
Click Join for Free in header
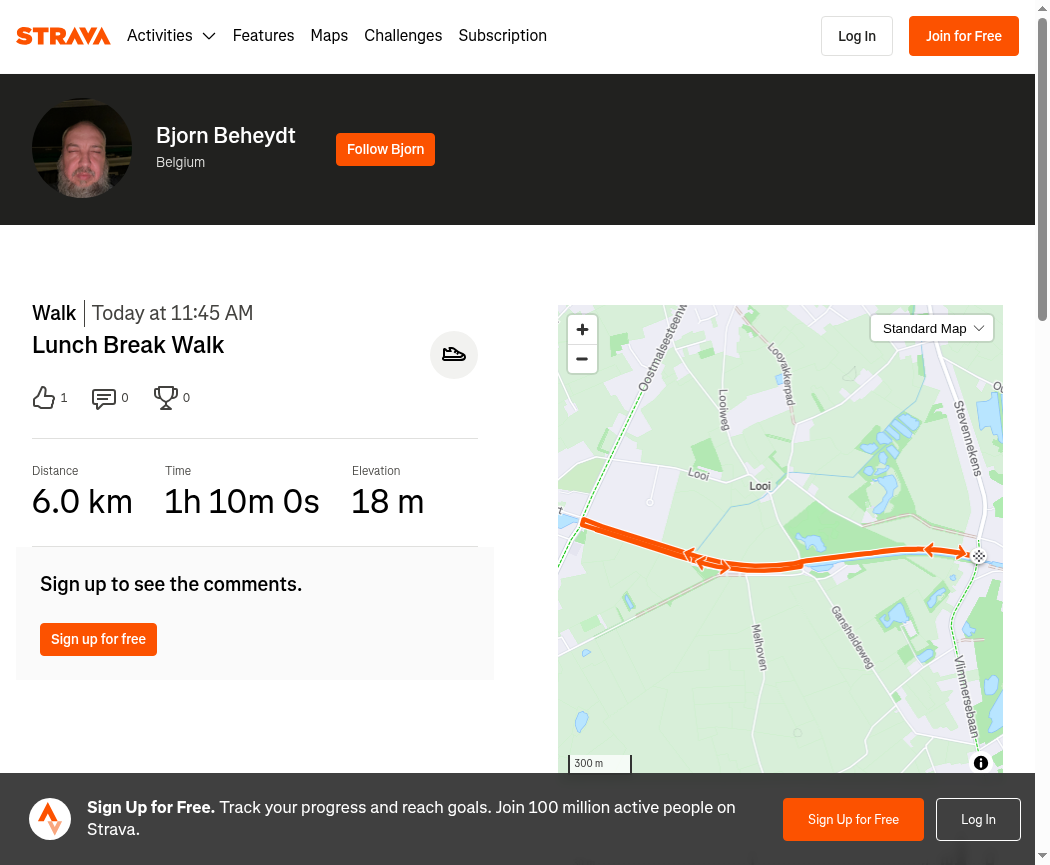964,36
